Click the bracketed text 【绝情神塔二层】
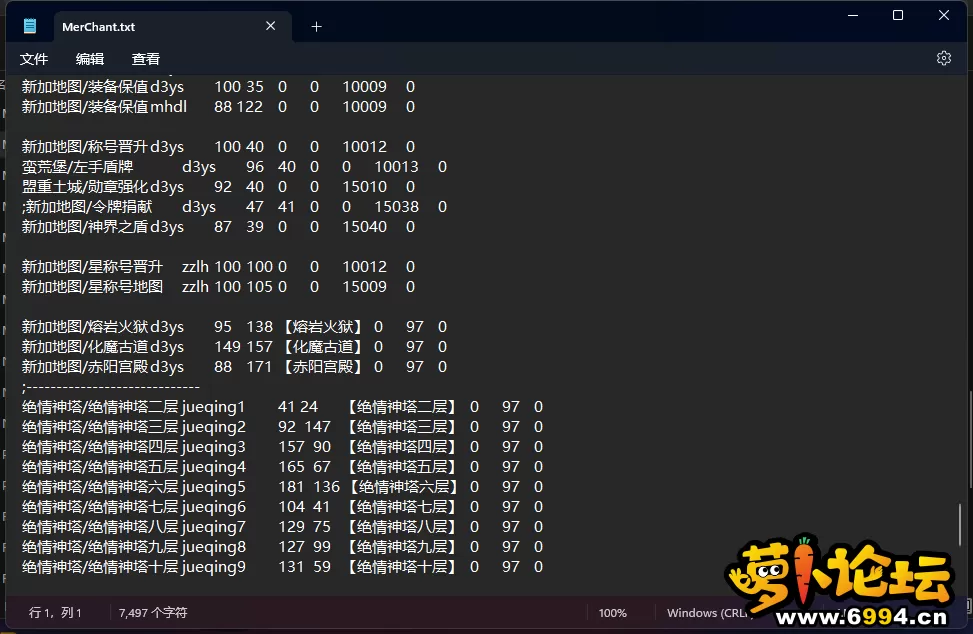This screenshot has width=973, height=634. [402, 407]
